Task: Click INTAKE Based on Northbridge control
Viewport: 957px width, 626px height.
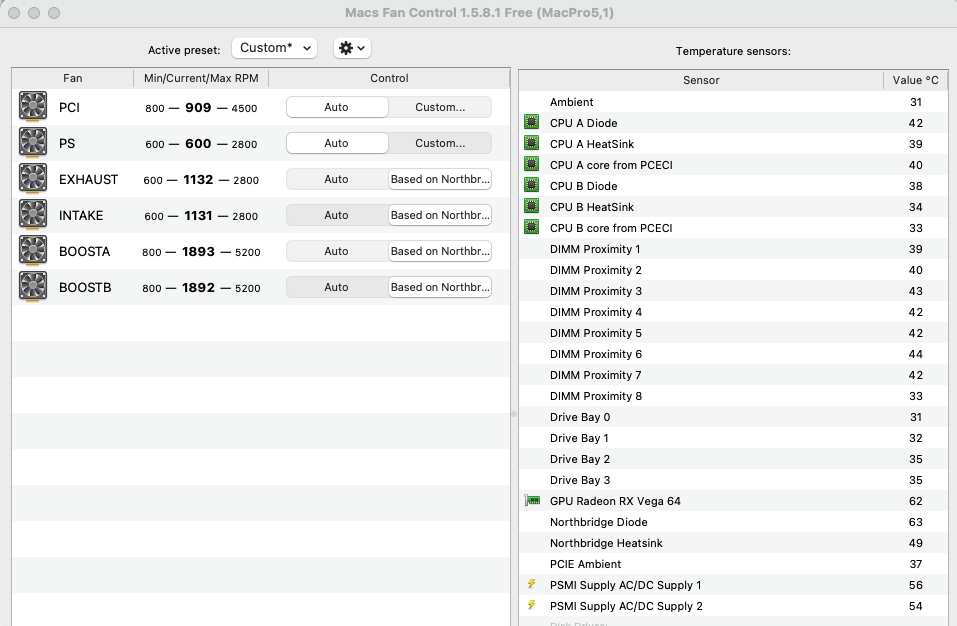Action: point(440,215)
